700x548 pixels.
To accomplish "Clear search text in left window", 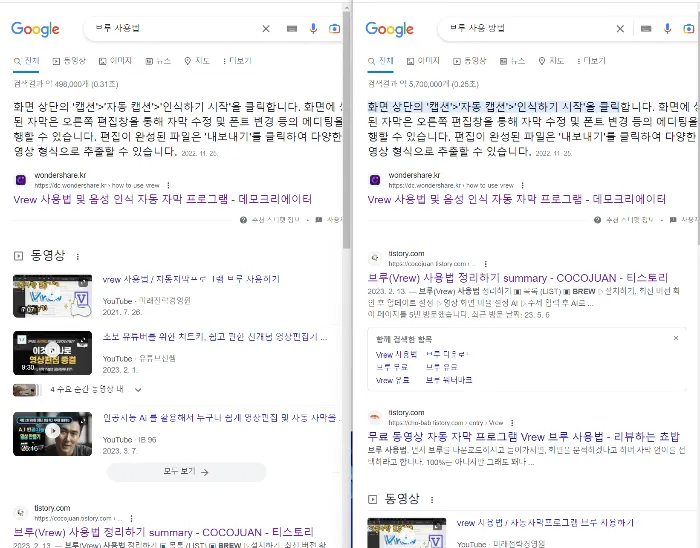I will (x=266, y=29).
